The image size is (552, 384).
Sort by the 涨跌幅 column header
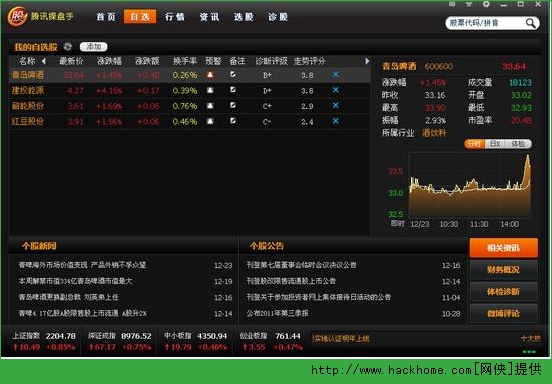tap(109, 61)
